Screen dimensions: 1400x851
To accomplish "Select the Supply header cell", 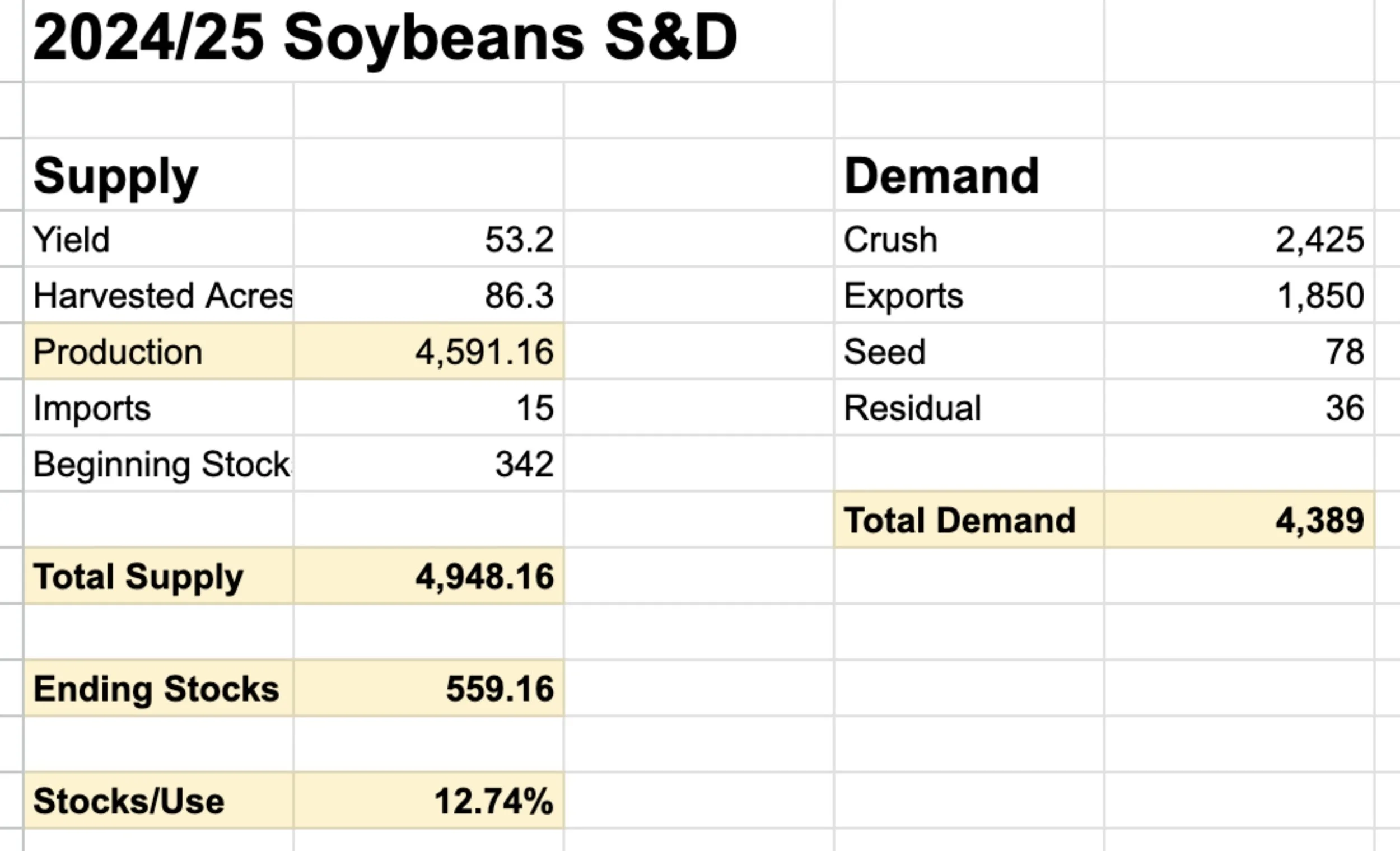I will coord(159,175).
